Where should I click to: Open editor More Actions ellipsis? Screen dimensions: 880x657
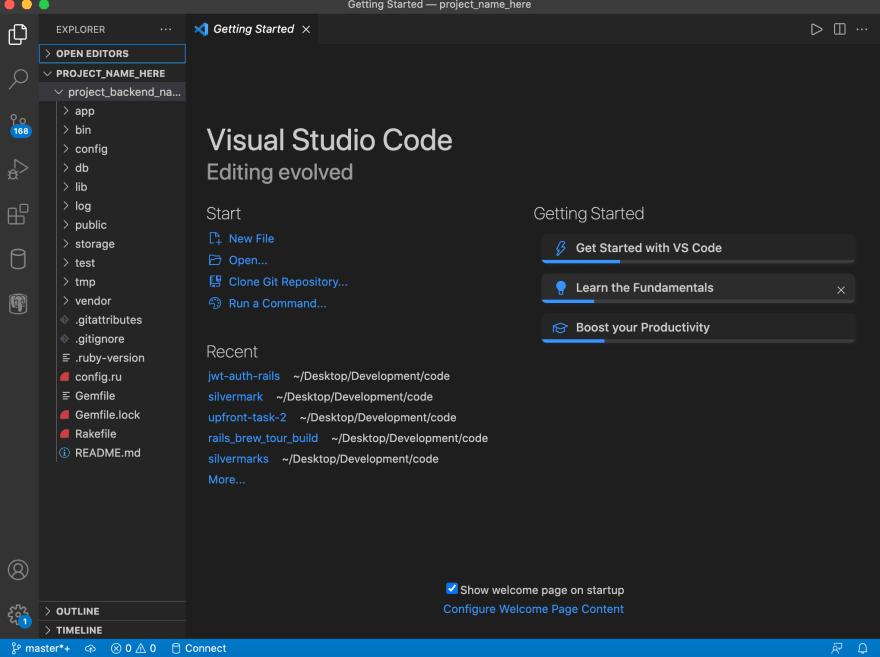pyautogui.click(x=862, y=29)
